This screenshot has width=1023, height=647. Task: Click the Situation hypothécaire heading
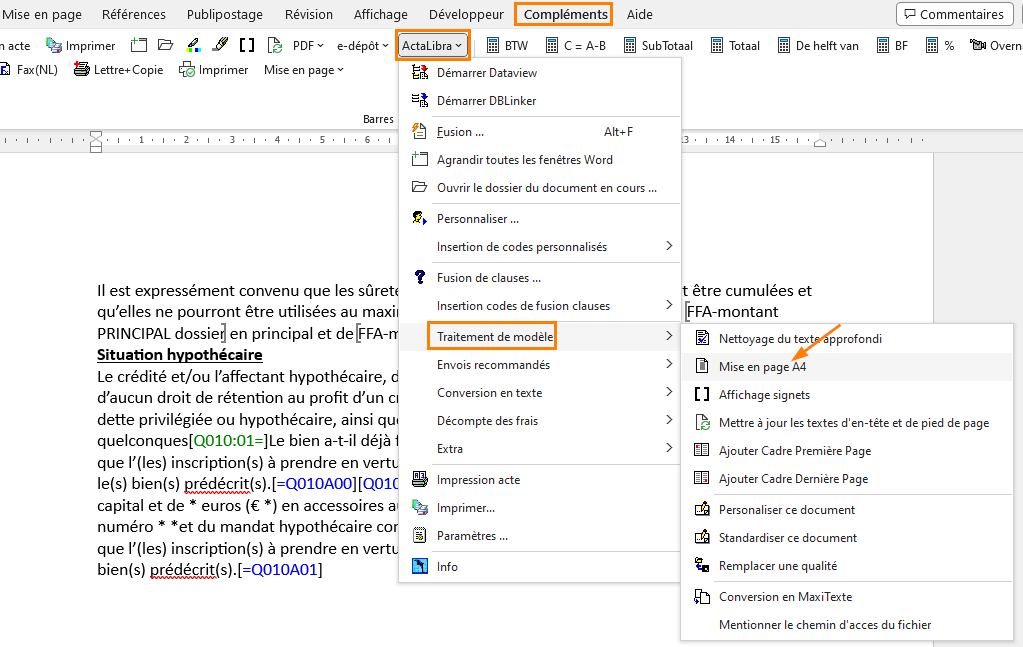(x=179, y=355)
